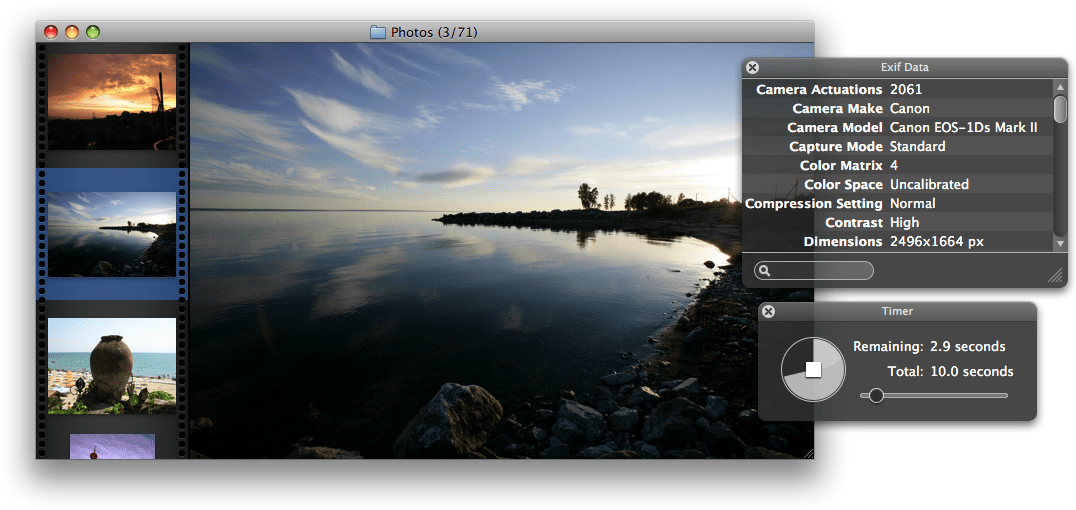Select the Color Space row
The image size is (1076, 510).
point(898,185)
